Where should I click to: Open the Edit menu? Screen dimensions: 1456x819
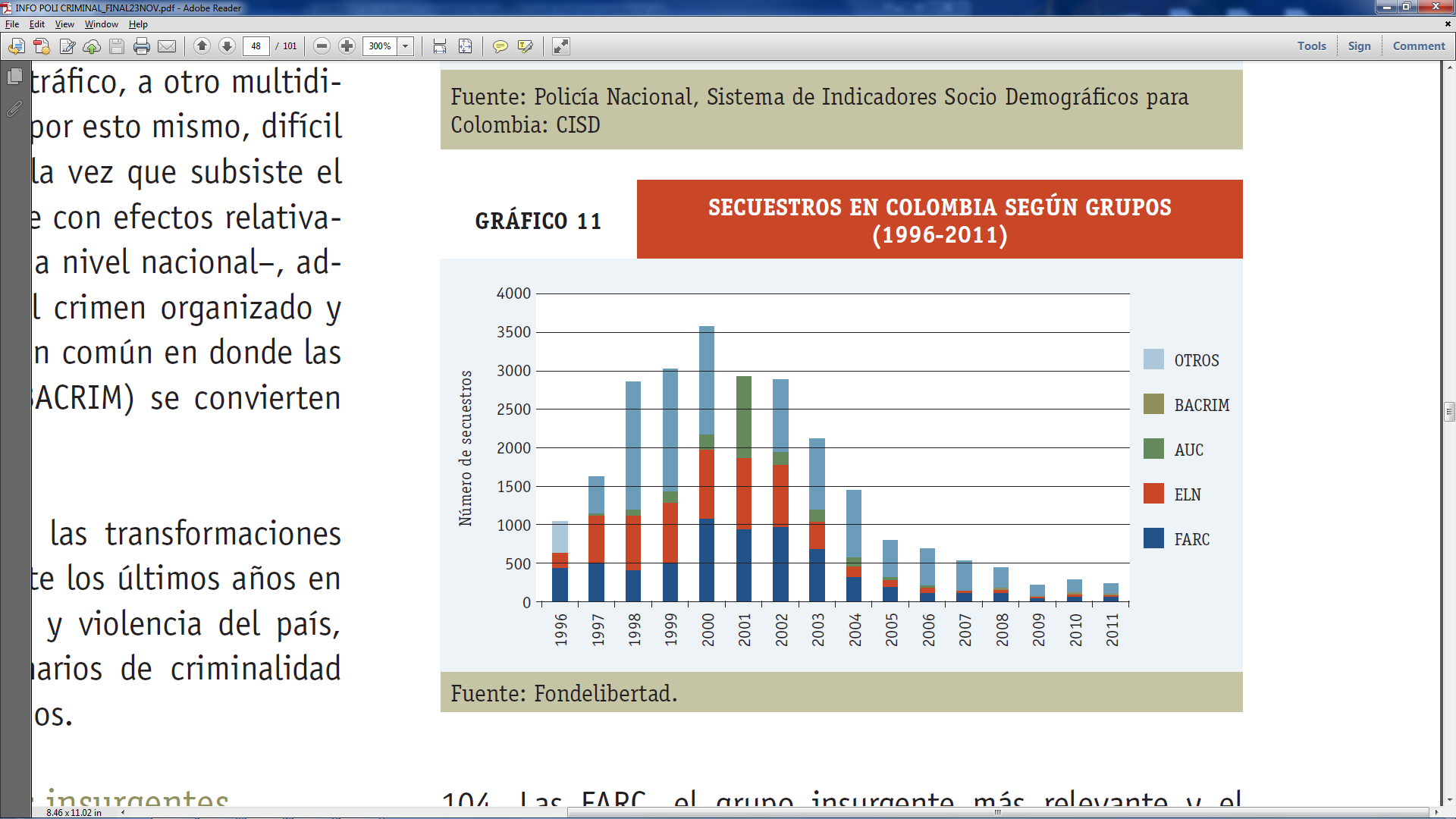point(37,24)
